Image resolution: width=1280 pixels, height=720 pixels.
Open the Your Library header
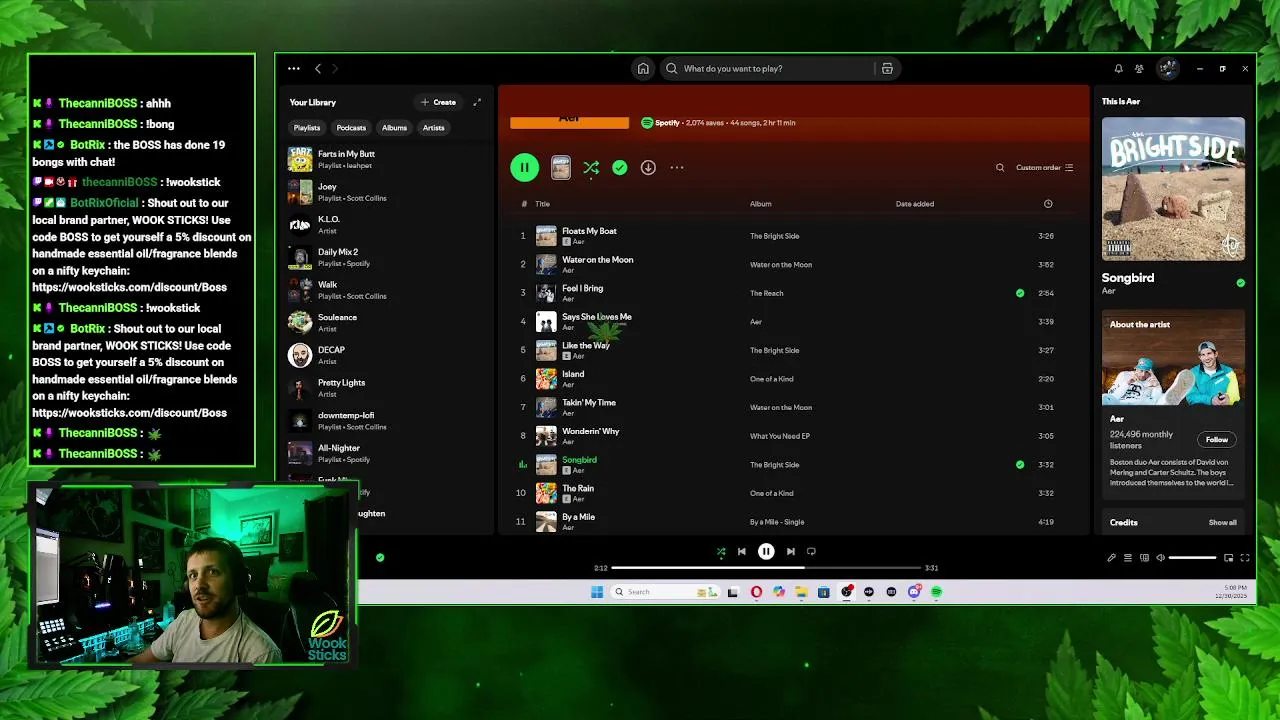tap(313, 102)
